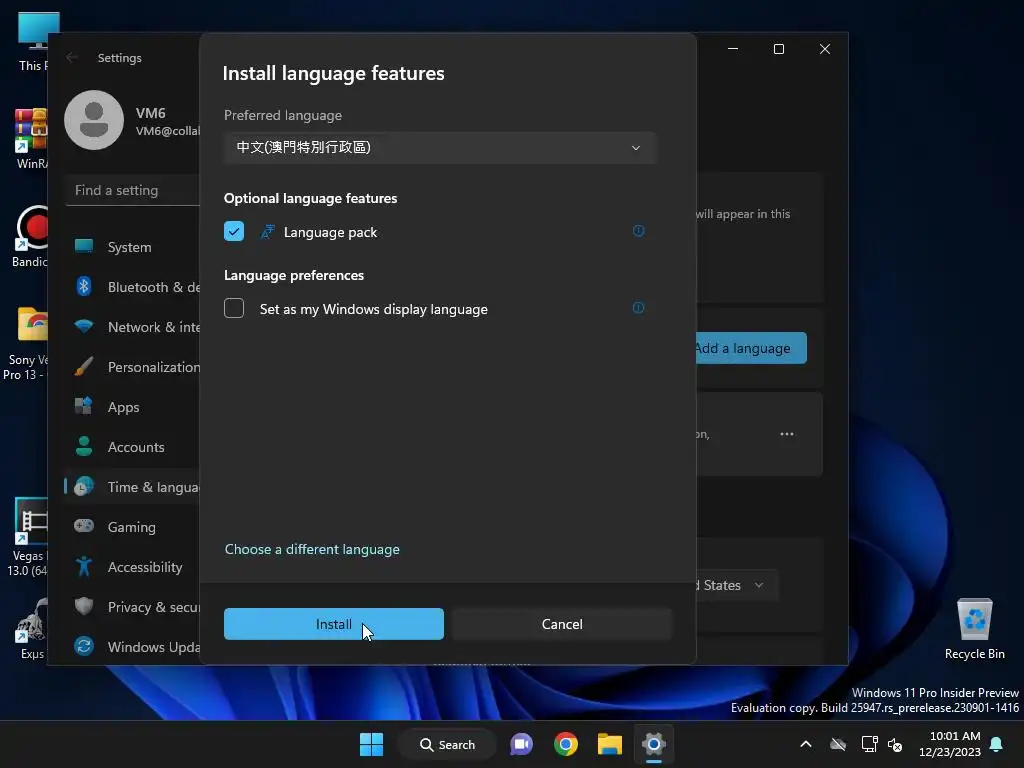1024x768 pixels.
Task: Open Bluetooth & devices settings
Action: 133,287
